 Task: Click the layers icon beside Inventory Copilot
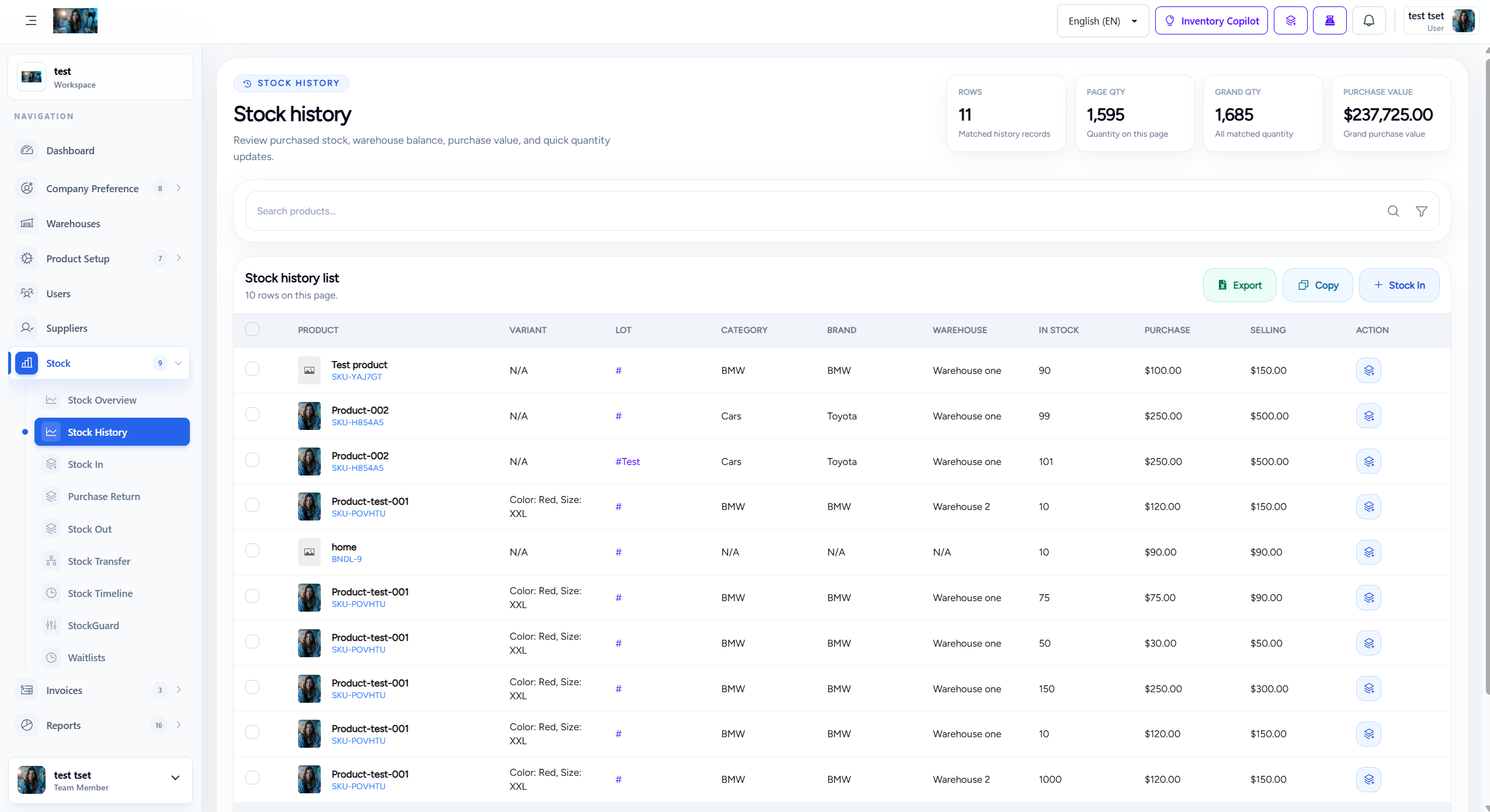tap(1291, 21)
